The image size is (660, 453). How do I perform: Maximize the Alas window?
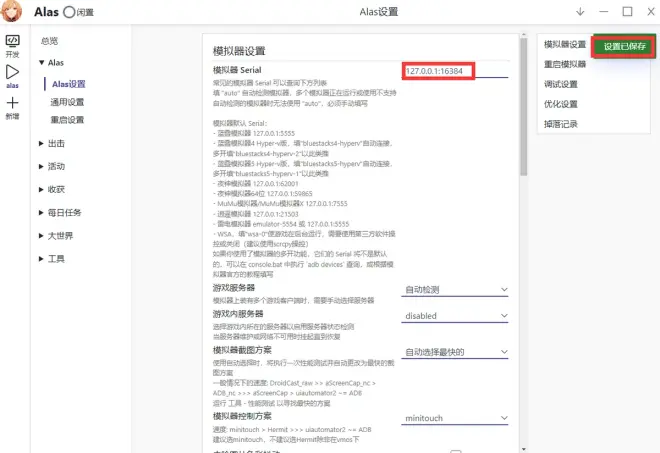point(627,12)
